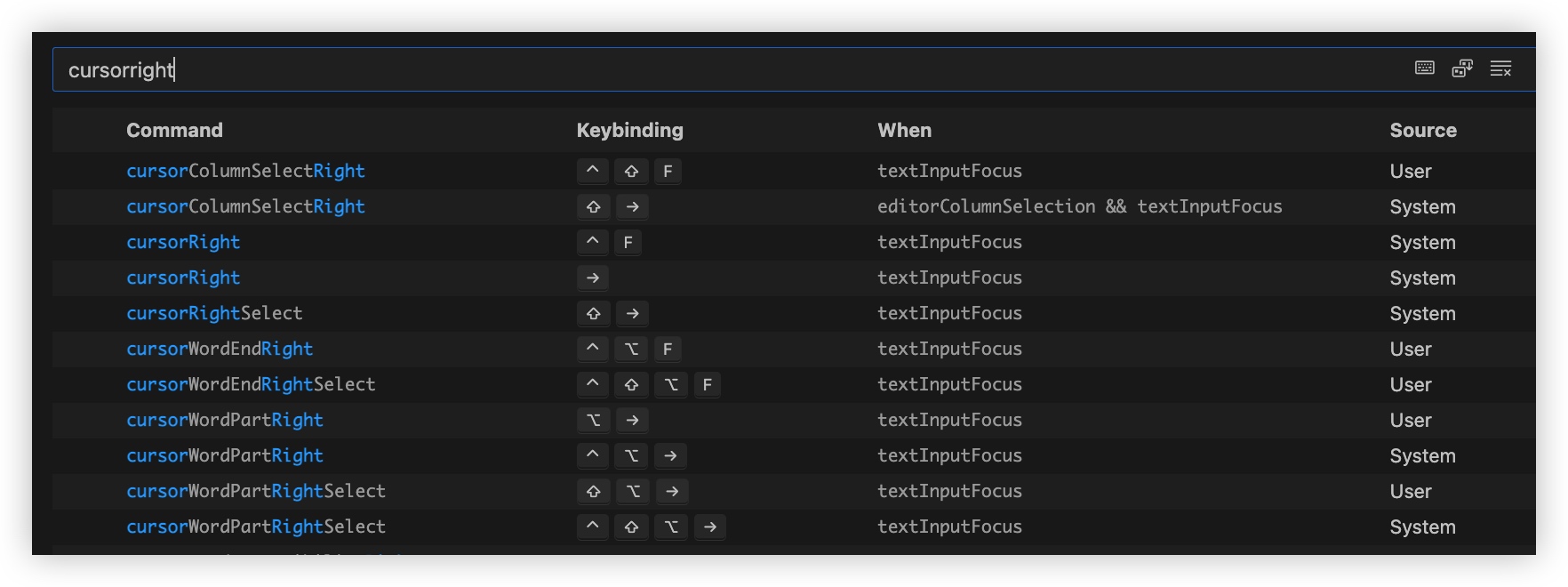Screen dimensions: 1568x587
Task: Click the Record Keys keyboard icon
Action: [x=1424, y=68]
